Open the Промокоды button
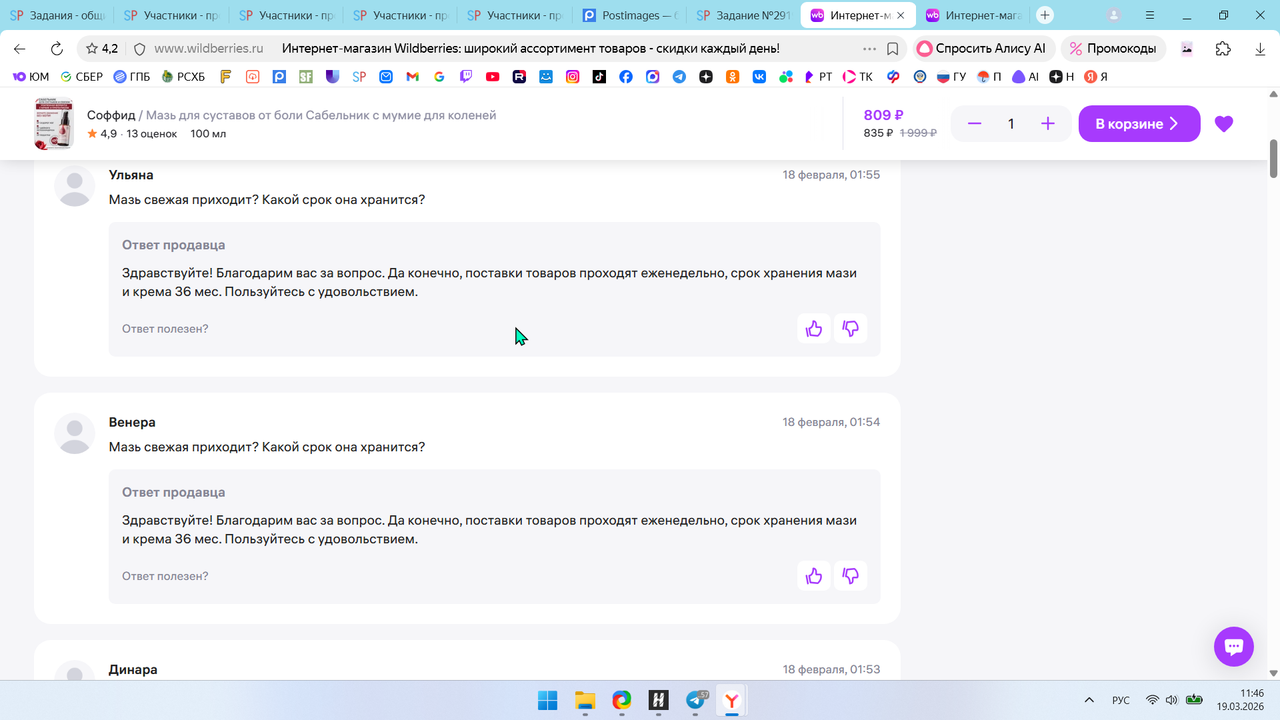This screenshot has height=720, width=1280. pos(1113,48)
